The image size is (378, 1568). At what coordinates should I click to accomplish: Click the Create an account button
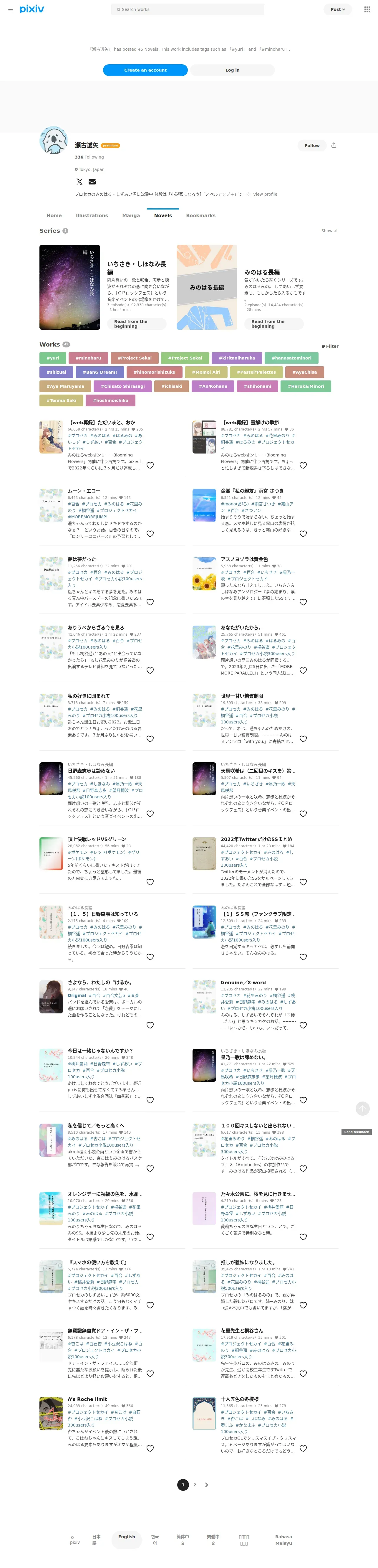145,70
